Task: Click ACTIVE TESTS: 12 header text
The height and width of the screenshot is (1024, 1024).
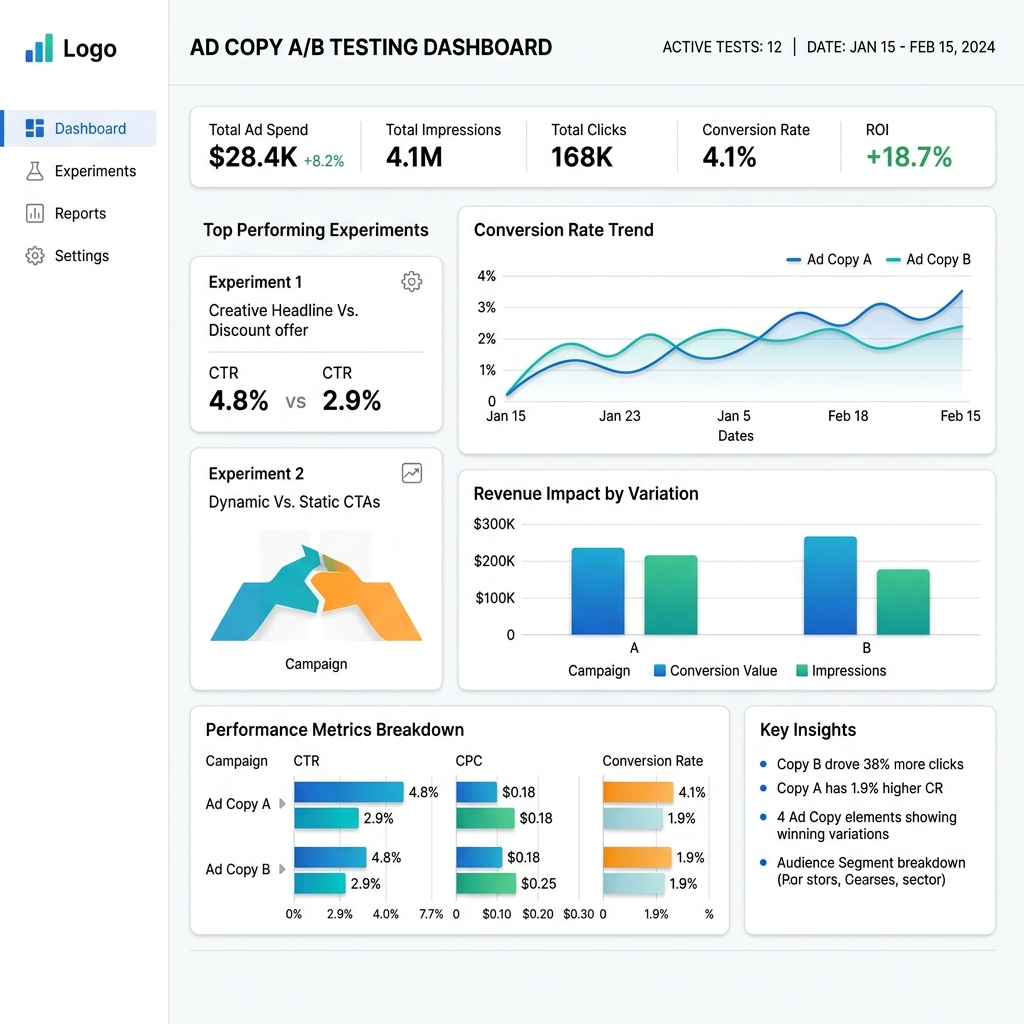Action: (x=722, y=47)
